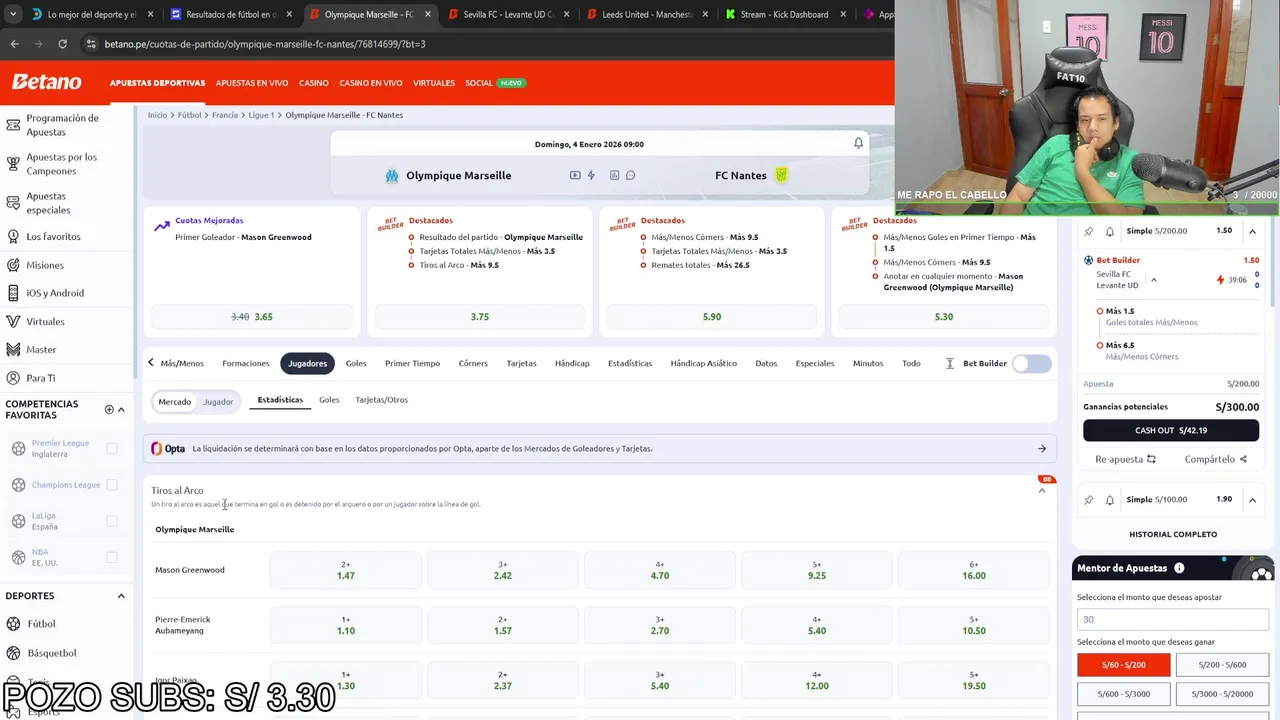Click the FC Nantes crest icon
Viewport: 1280px width, 720px height.
point(781,175)
